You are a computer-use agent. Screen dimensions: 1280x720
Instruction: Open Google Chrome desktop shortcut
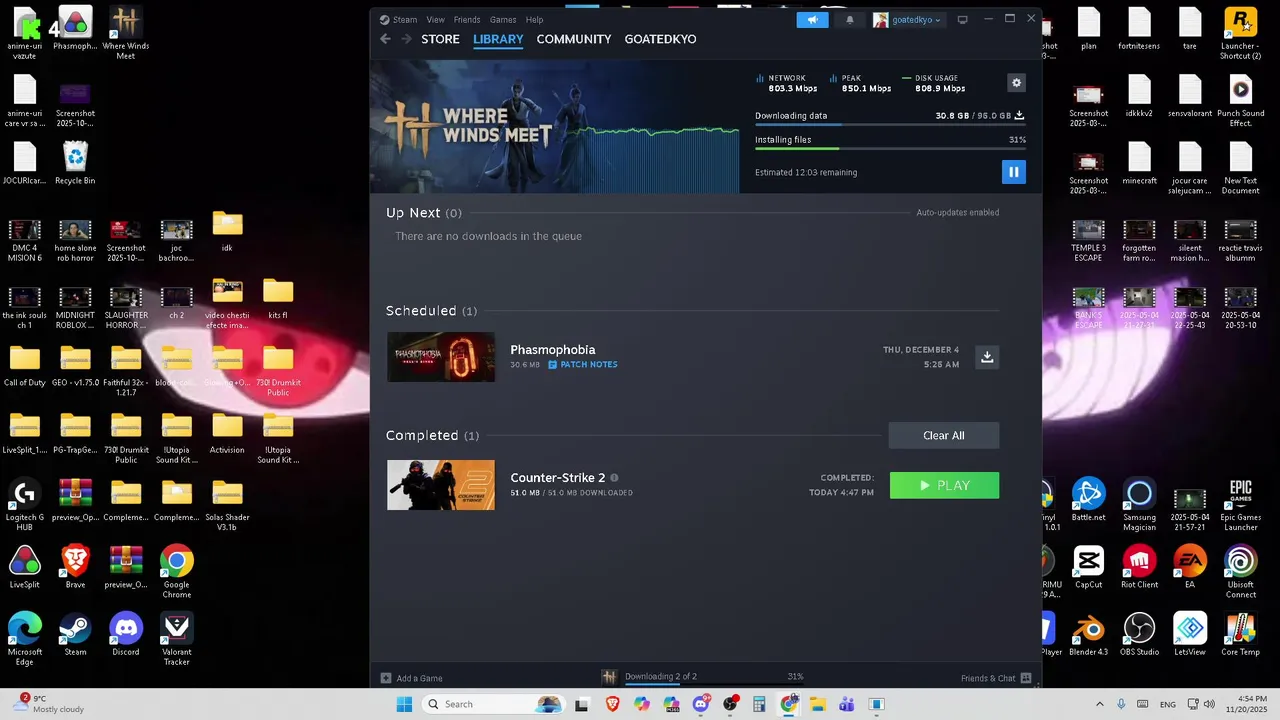[x=177, y=572]
